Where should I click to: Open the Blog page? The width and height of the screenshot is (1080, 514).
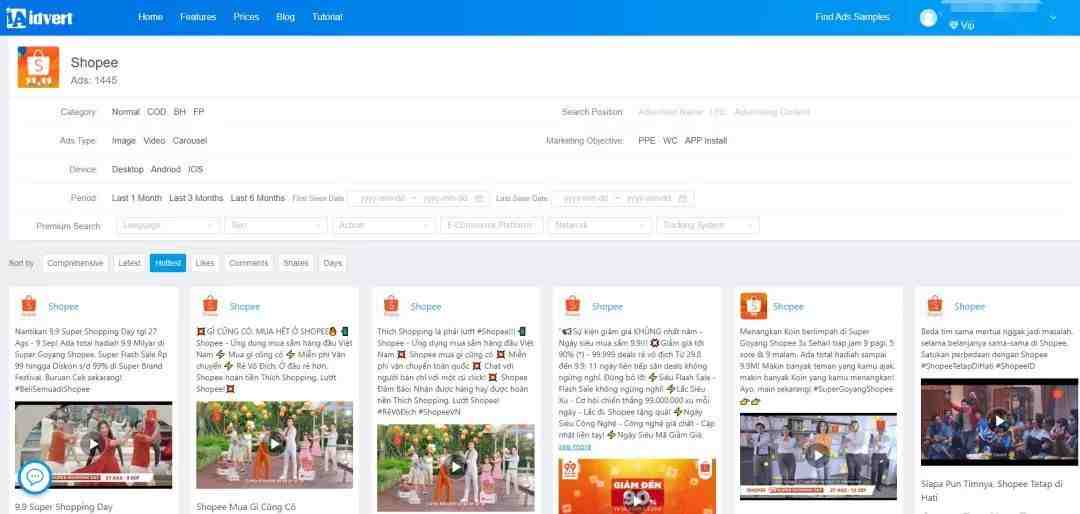pyautogui.click(x=285, y=17)
